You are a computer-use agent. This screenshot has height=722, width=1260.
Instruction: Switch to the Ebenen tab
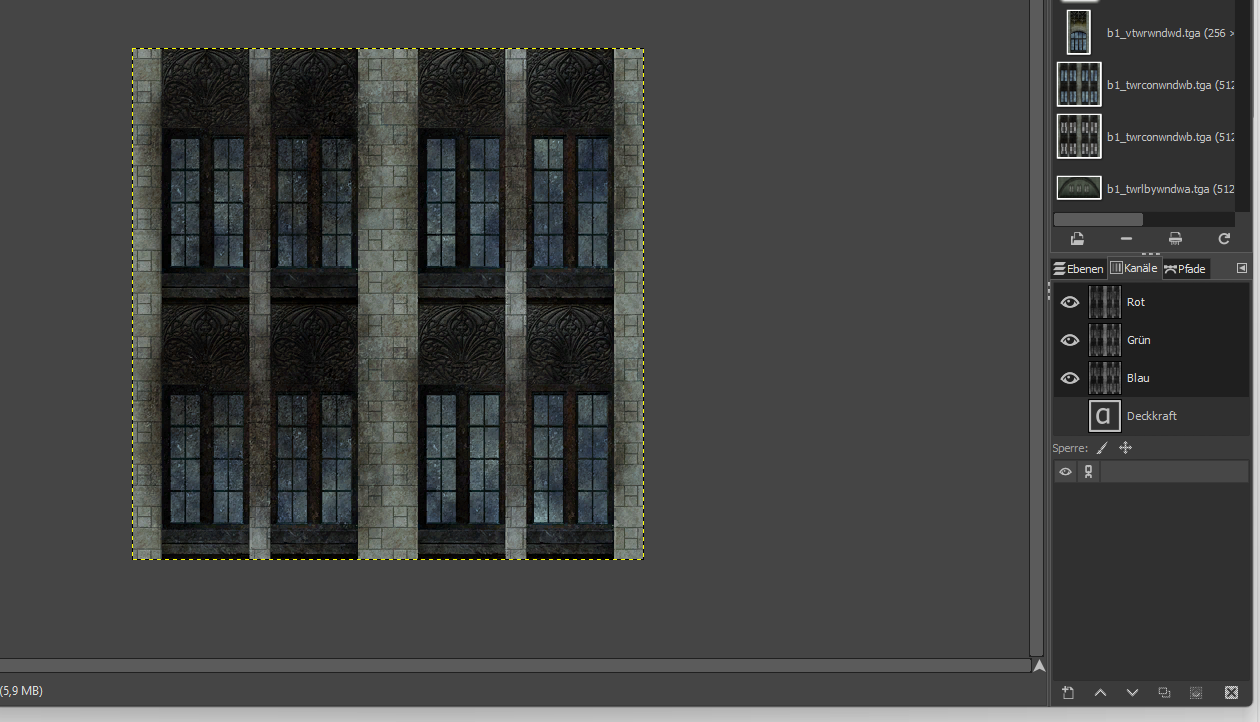[x=1078, y=268]
